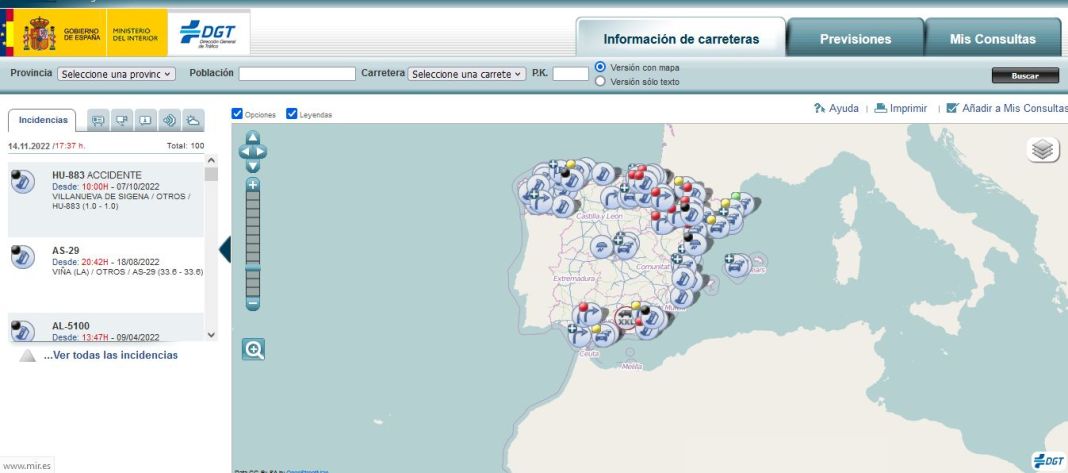Viewport: 1068px width, 473px height.
Task: Click '...Ver todas las incidencias' link
Action: (x=110, y=355)
